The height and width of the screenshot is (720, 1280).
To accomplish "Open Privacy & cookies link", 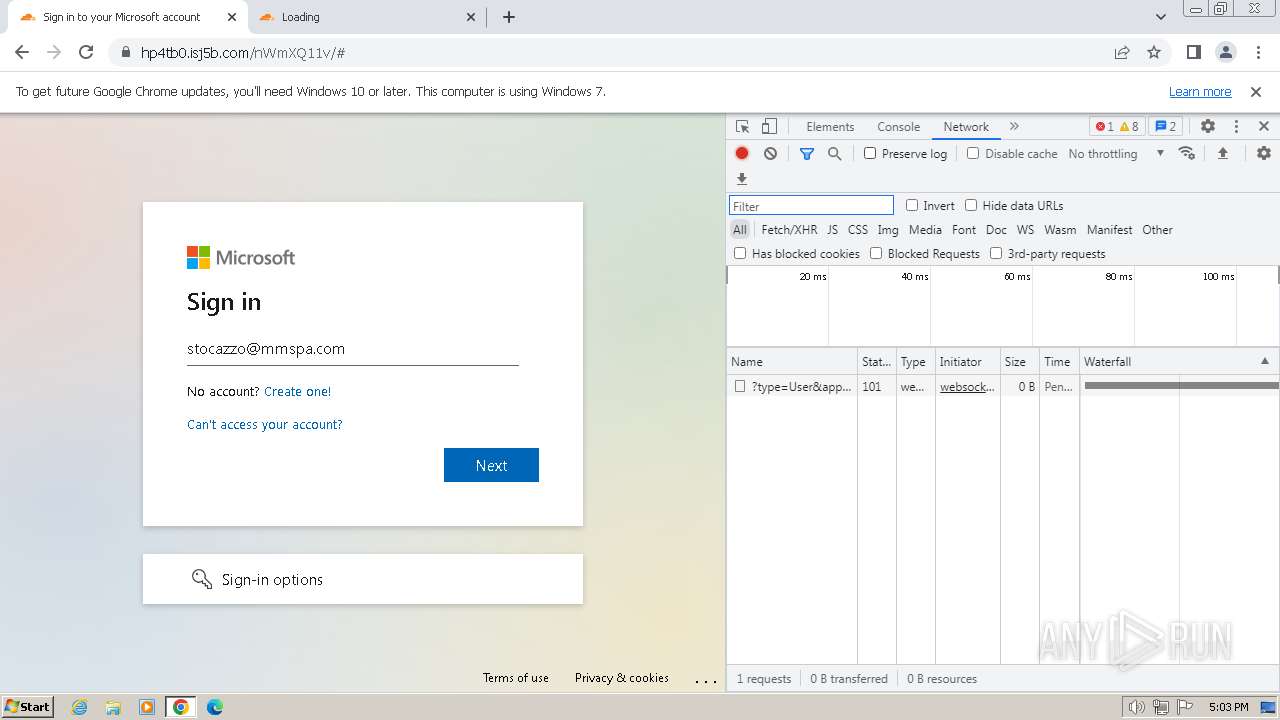I will (622, 677).
